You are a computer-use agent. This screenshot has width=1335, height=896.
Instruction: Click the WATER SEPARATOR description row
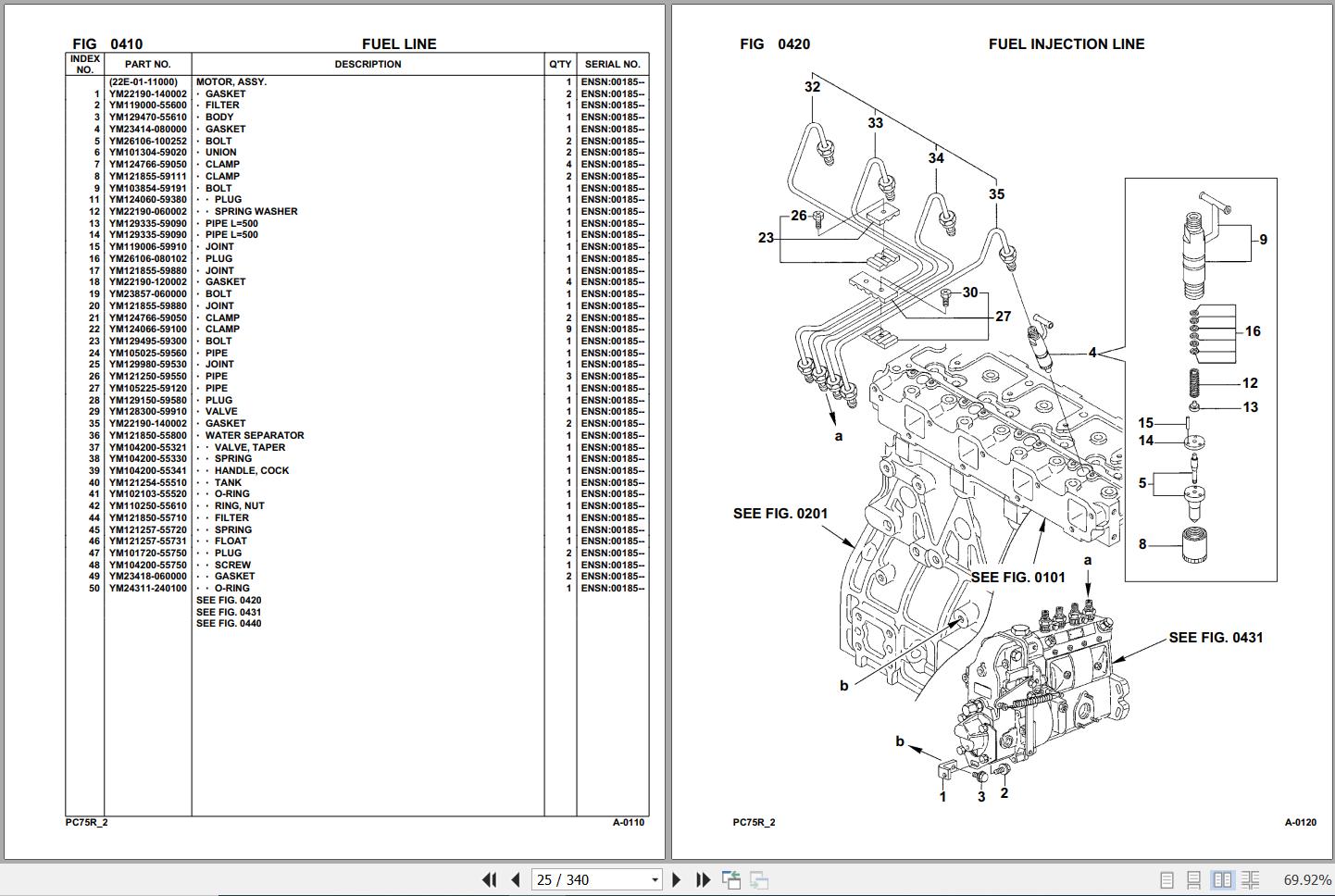point(255,436)
